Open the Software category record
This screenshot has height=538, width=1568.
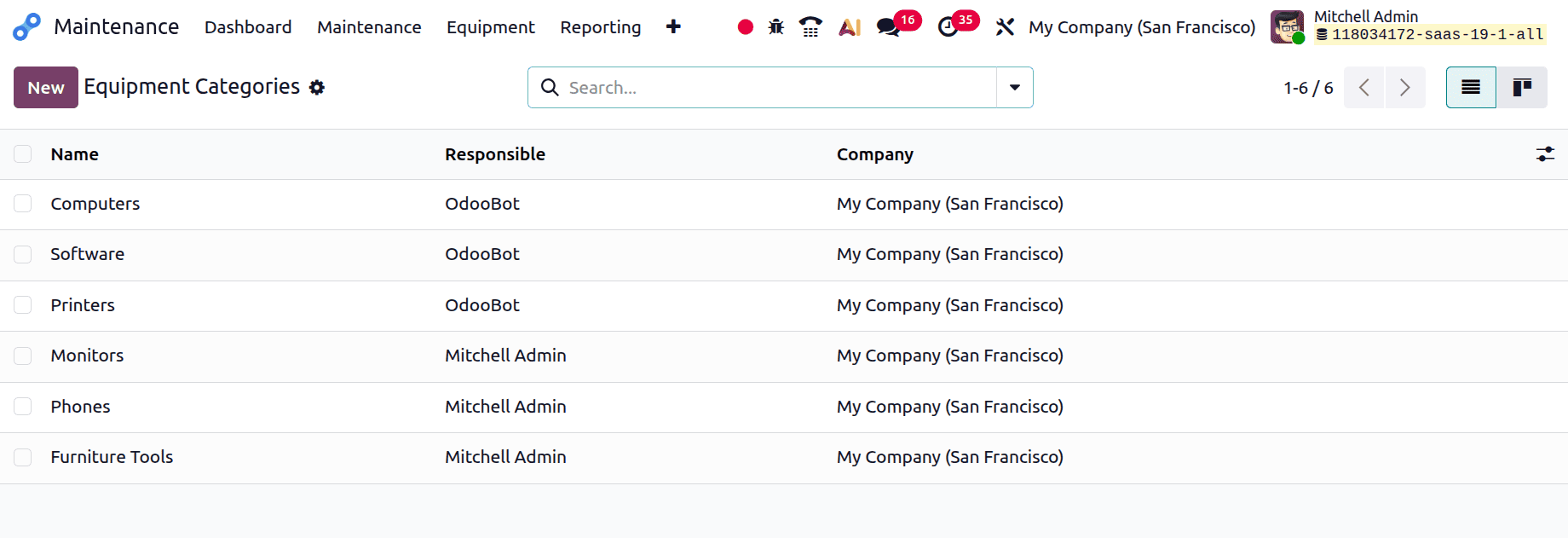[88, 254]
